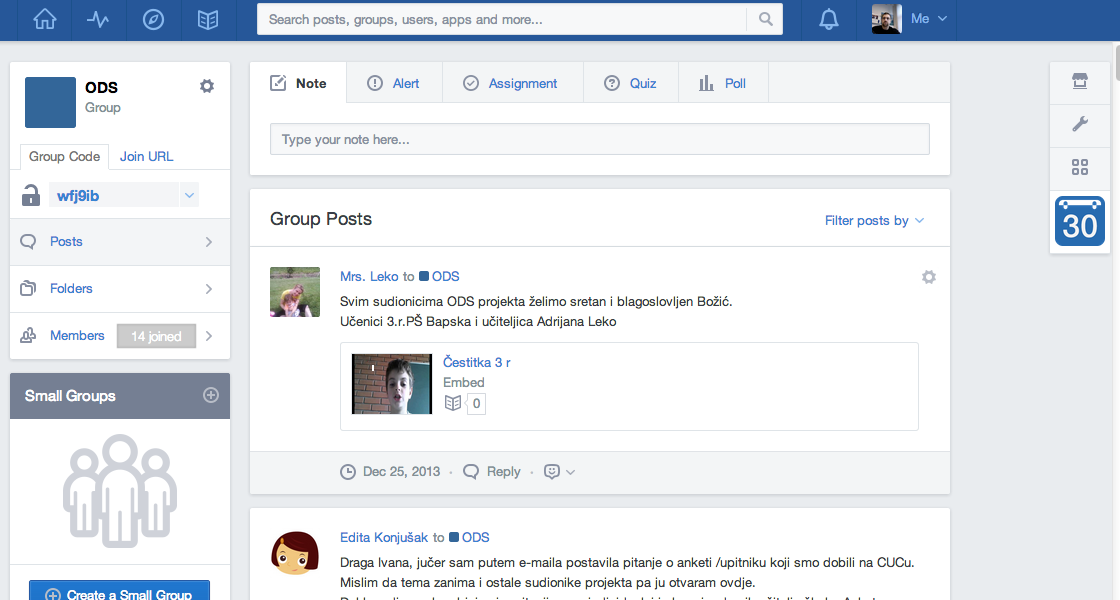Toggle the group code lock icon
Screen dimensions: 1120x600
coord(31,196)
